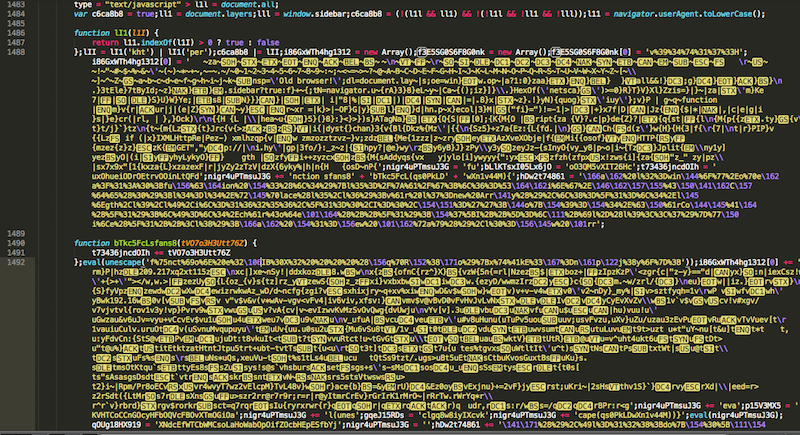Viewport: 800px width, 435px height.
Task: Click document.layers on line 1484
Action: [x=218, y=14]
